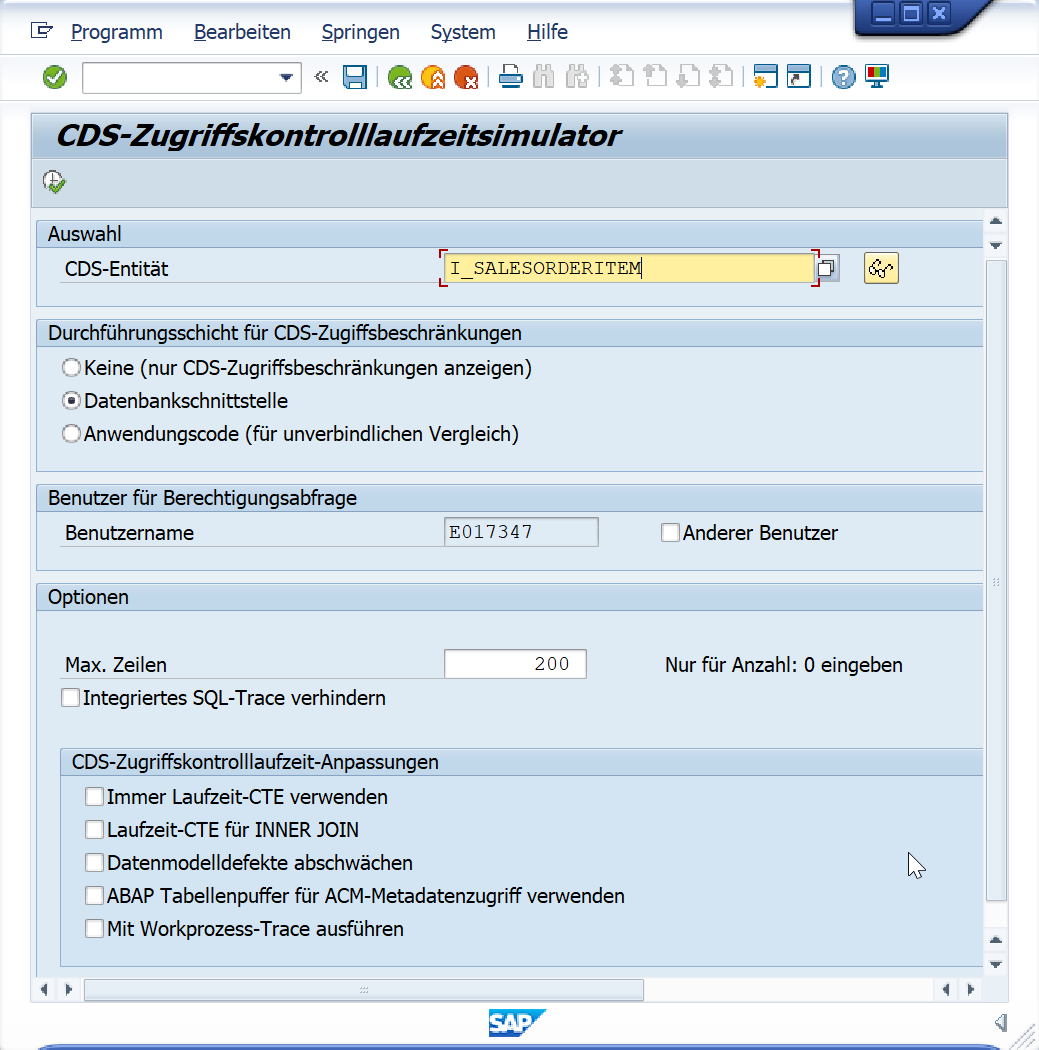
Task: Open the command field dropdown arrow
Action: click(287, 77)
